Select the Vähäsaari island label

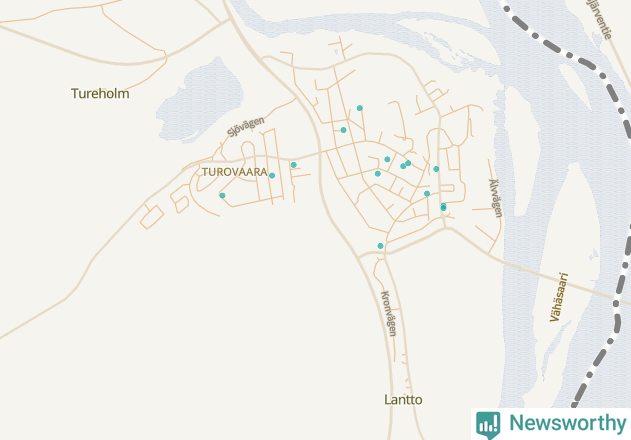(x=559, y=297)
